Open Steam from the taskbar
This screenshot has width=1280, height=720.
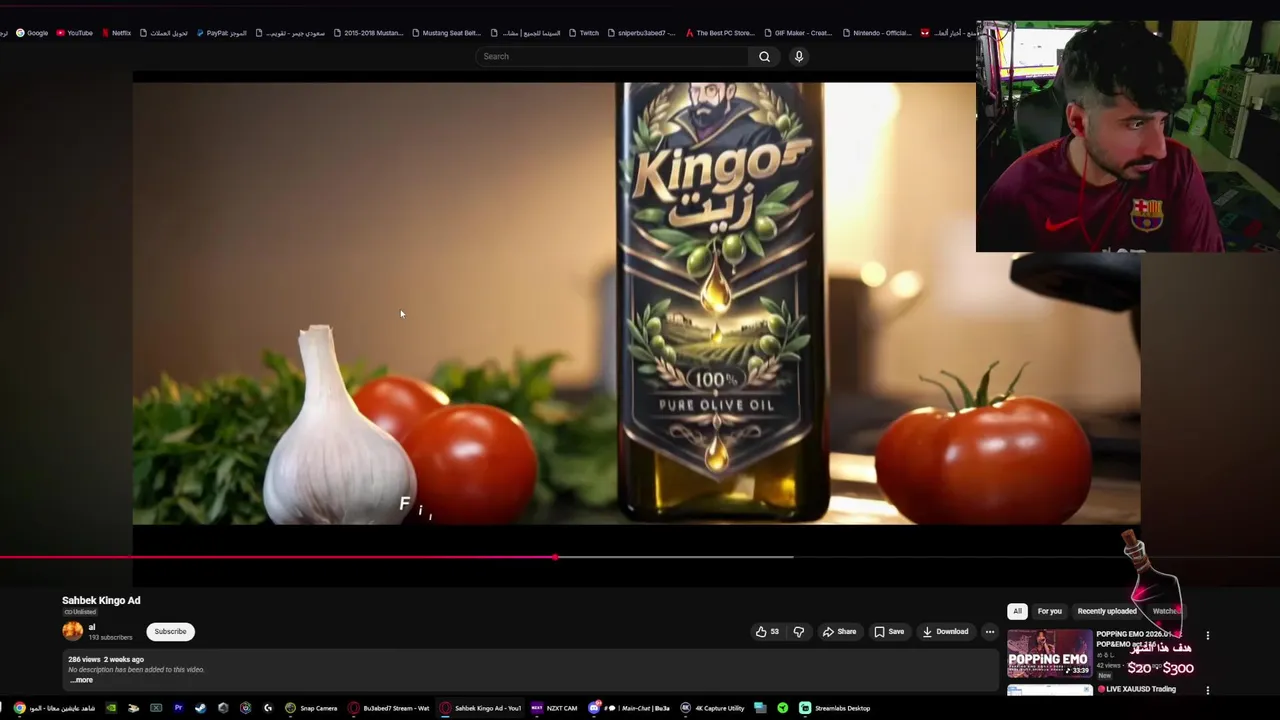click(200, 708)
